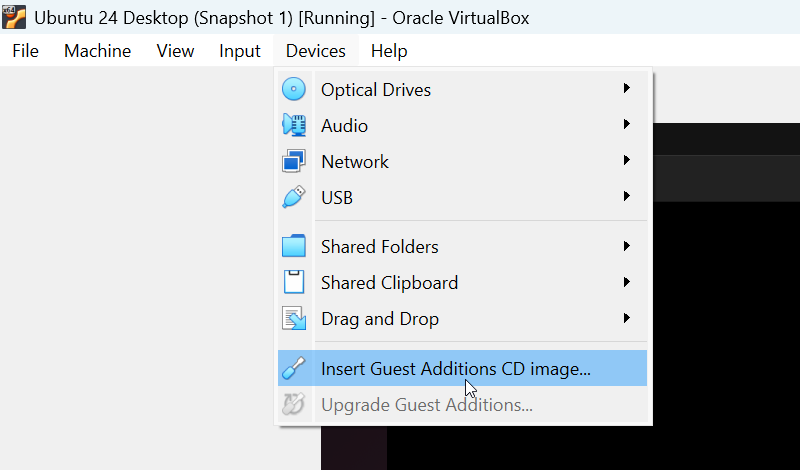800x470 pixels.
Task: Expand the Shared Clipboard submenu arrow
Action: coord(627,282)
